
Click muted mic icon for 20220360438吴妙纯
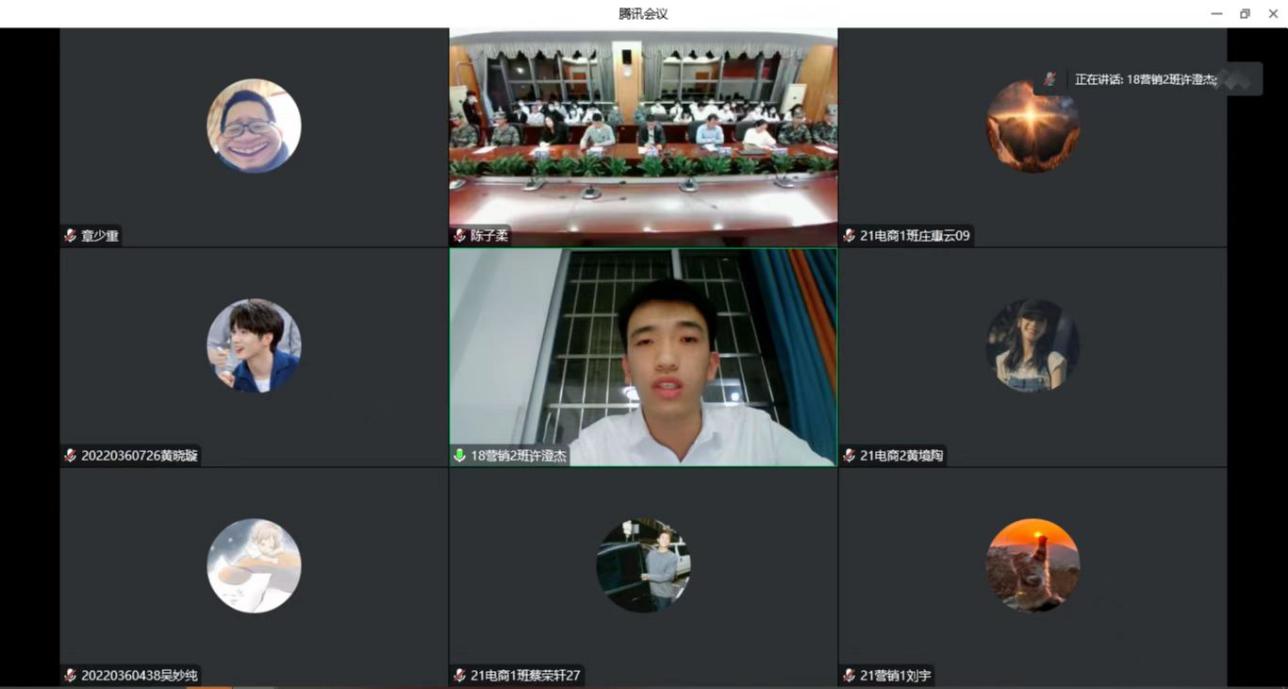coord(70,676)
